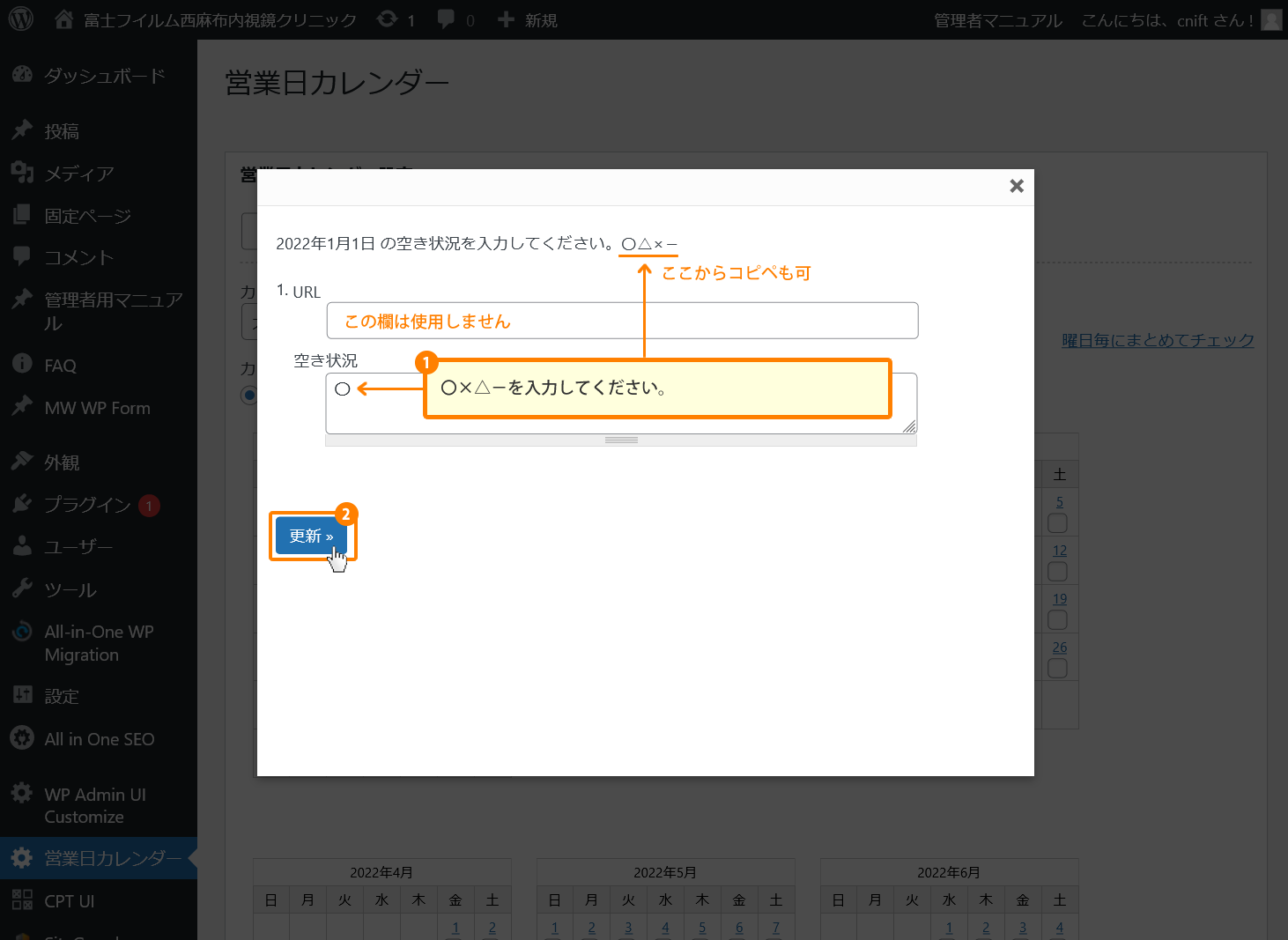Click the updates refresh icon
1288x940 pixels.
(387, 19)
